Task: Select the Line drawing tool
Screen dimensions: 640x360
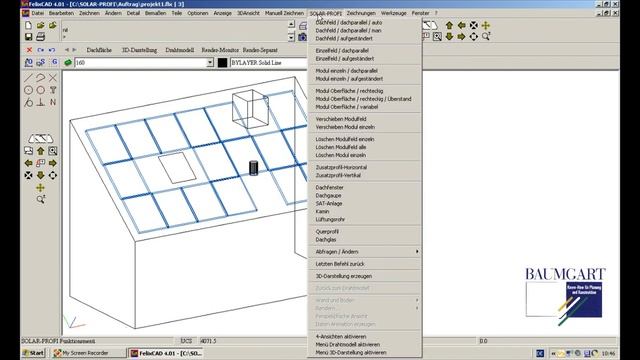Action: click(28, 78)
